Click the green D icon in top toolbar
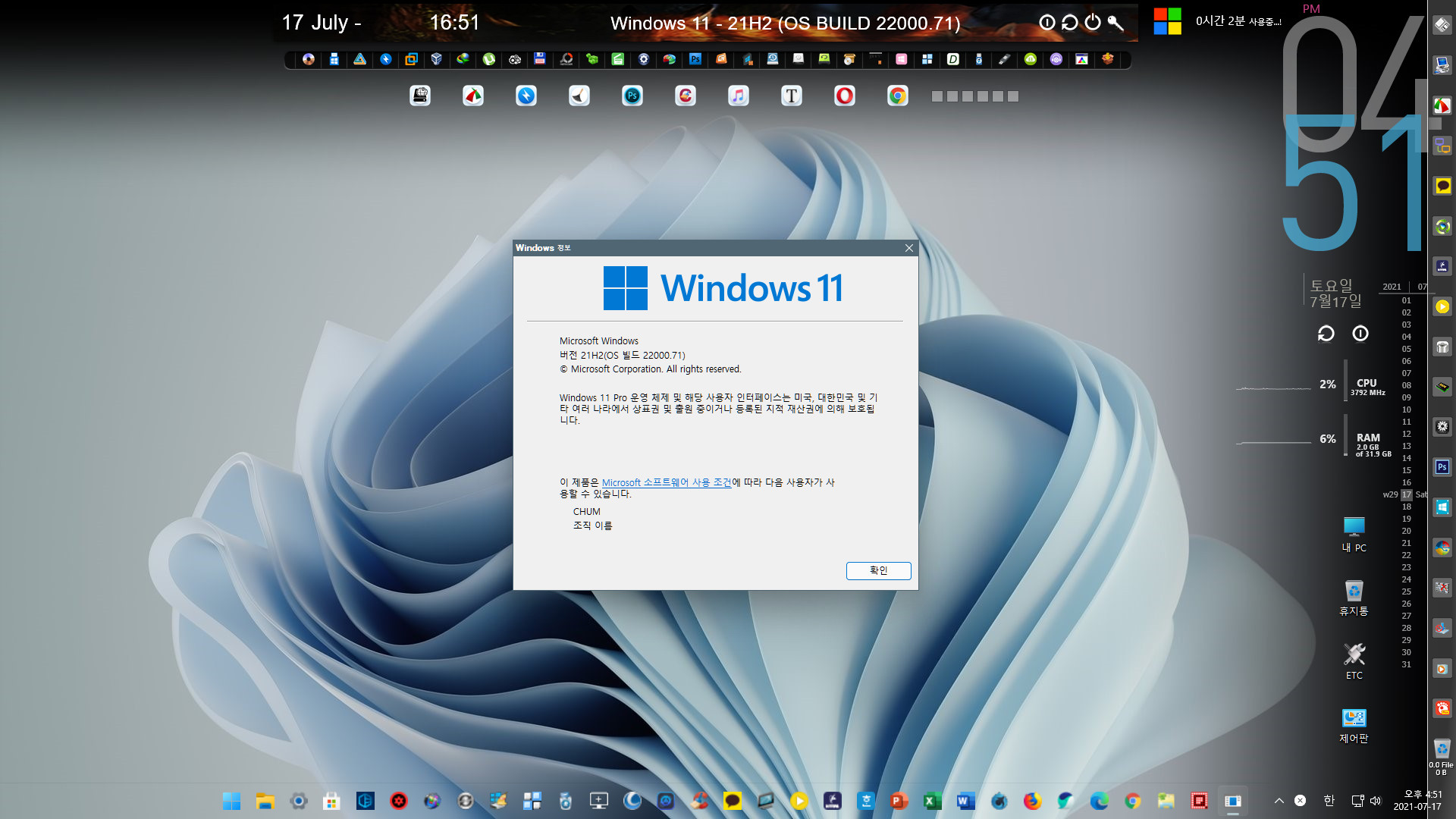 tap(953, 59)
